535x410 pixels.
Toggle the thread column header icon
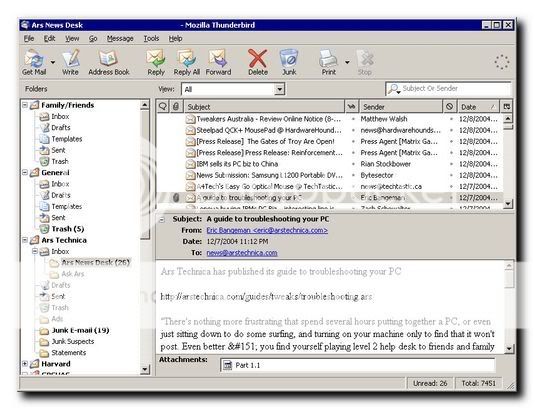(162, 106)
